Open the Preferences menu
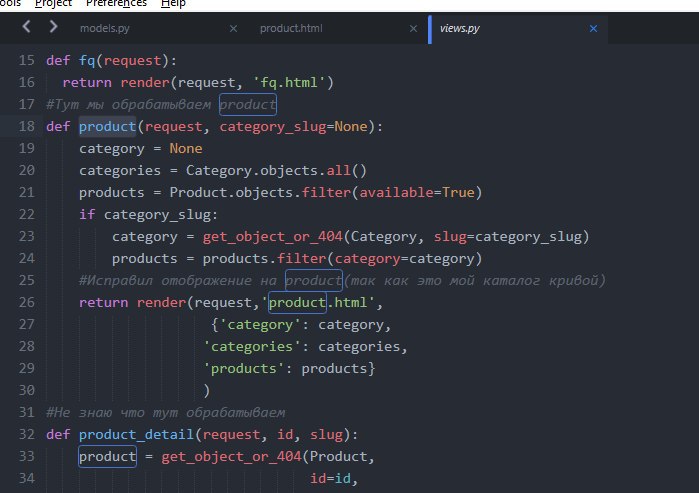This screenshot has width=699, height=493. point(116,4)
